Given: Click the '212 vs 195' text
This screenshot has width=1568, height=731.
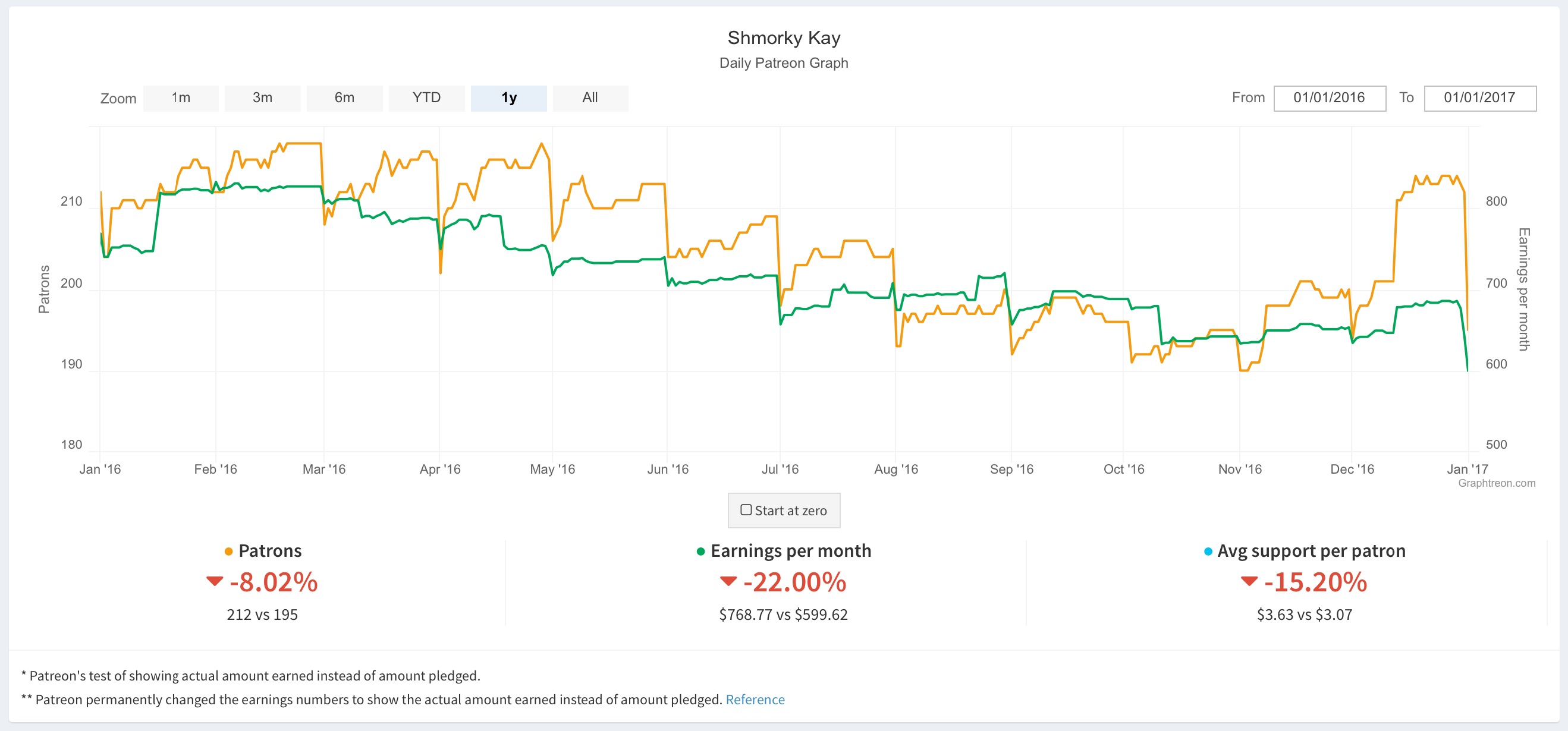Looking at the screenshot, I should point(262,615).
